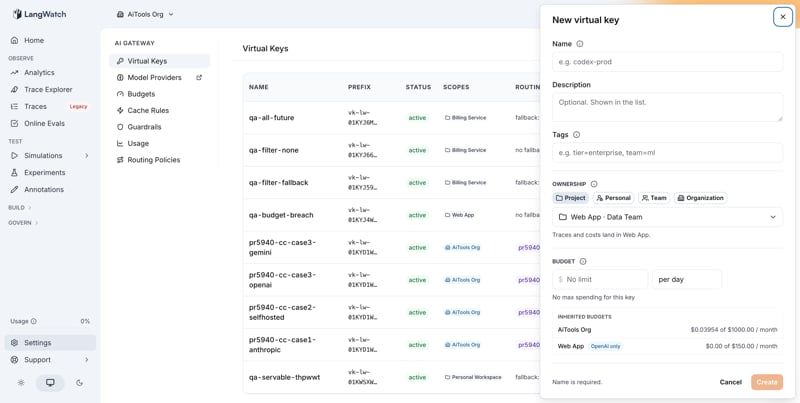Expand the Support menu chevron

[x=87, y=360]
